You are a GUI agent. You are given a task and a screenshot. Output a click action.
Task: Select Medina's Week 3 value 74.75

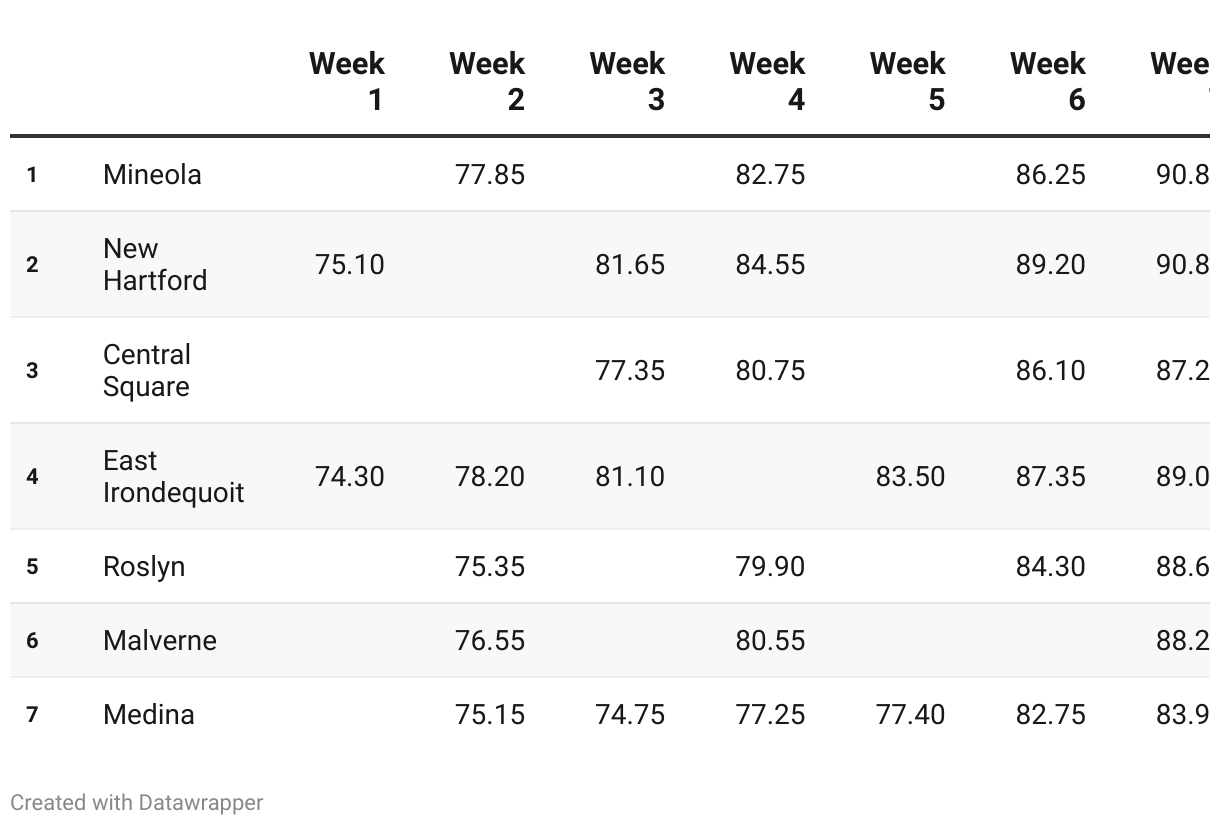[x=630, y=715]
